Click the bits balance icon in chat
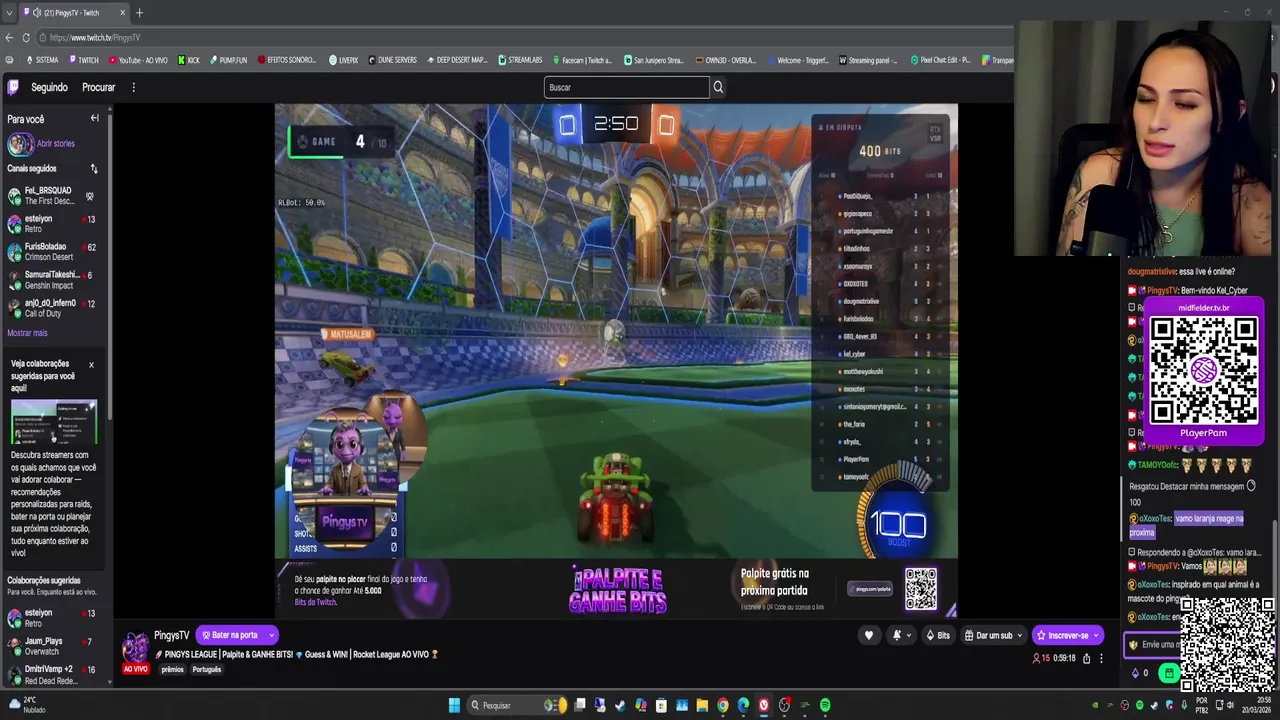Image resolution: width=1280 pixels, height=720 pixels. coord(1140,673)
